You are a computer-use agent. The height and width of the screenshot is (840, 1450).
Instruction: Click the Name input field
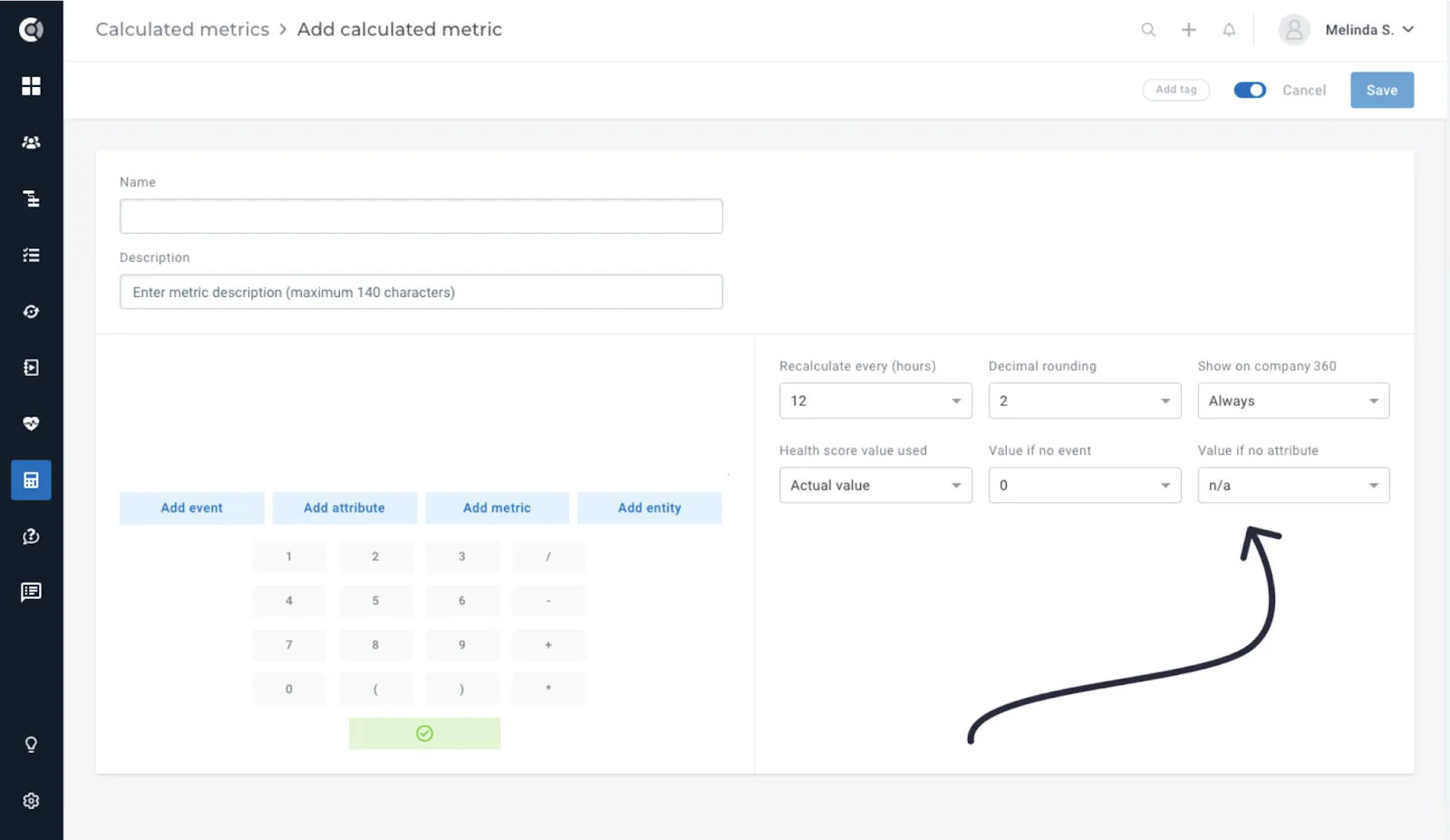pos(421,217)
